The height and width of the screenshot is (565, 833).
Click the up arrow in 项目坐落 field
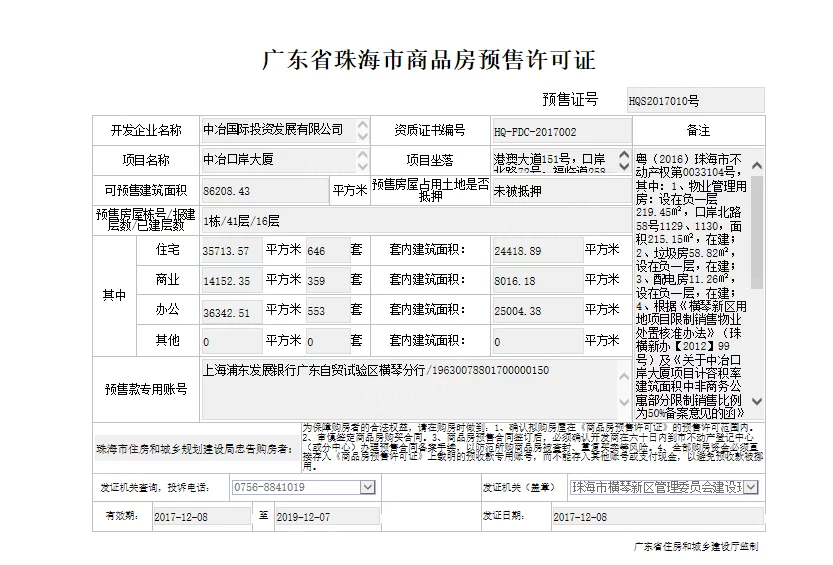624,155
